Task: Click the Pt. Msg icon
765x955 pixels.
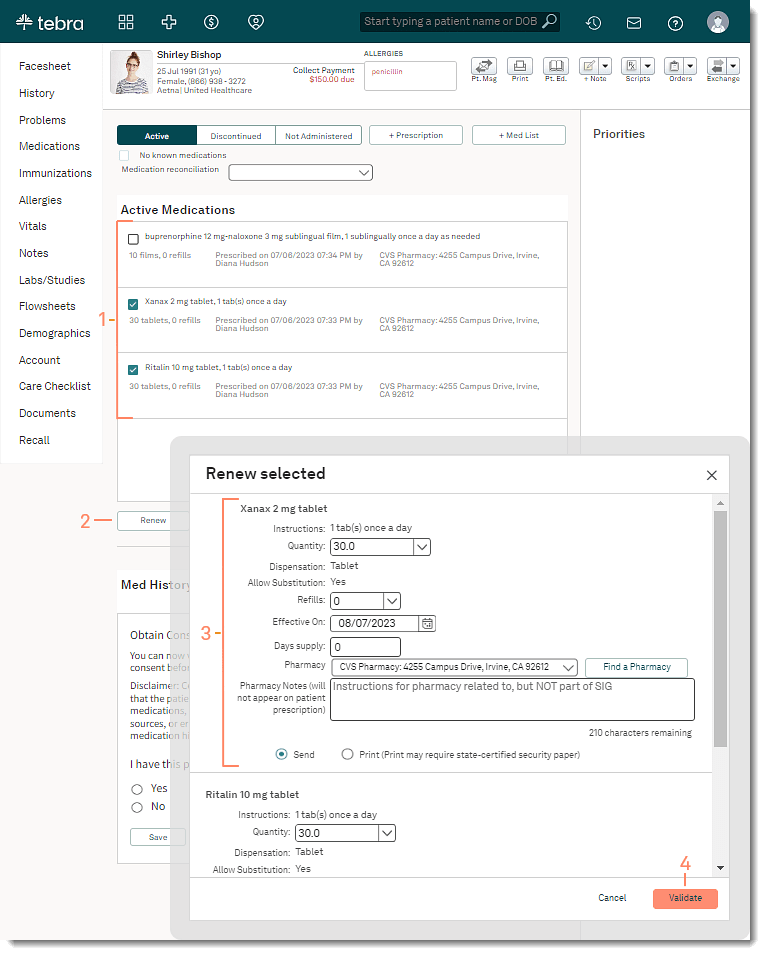Action: (x=484, y=66)
